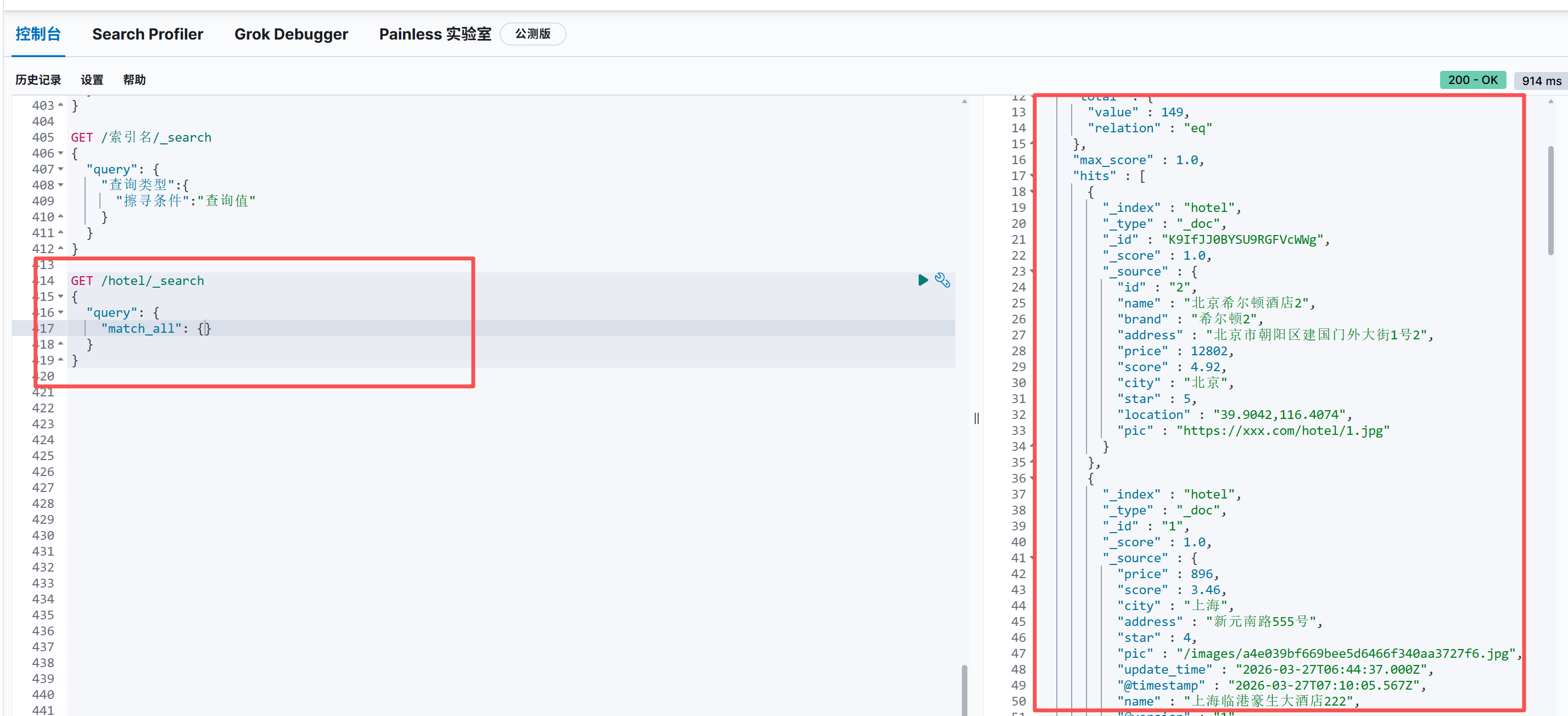Collapse _source block at response line 41

coord(1032,558)
